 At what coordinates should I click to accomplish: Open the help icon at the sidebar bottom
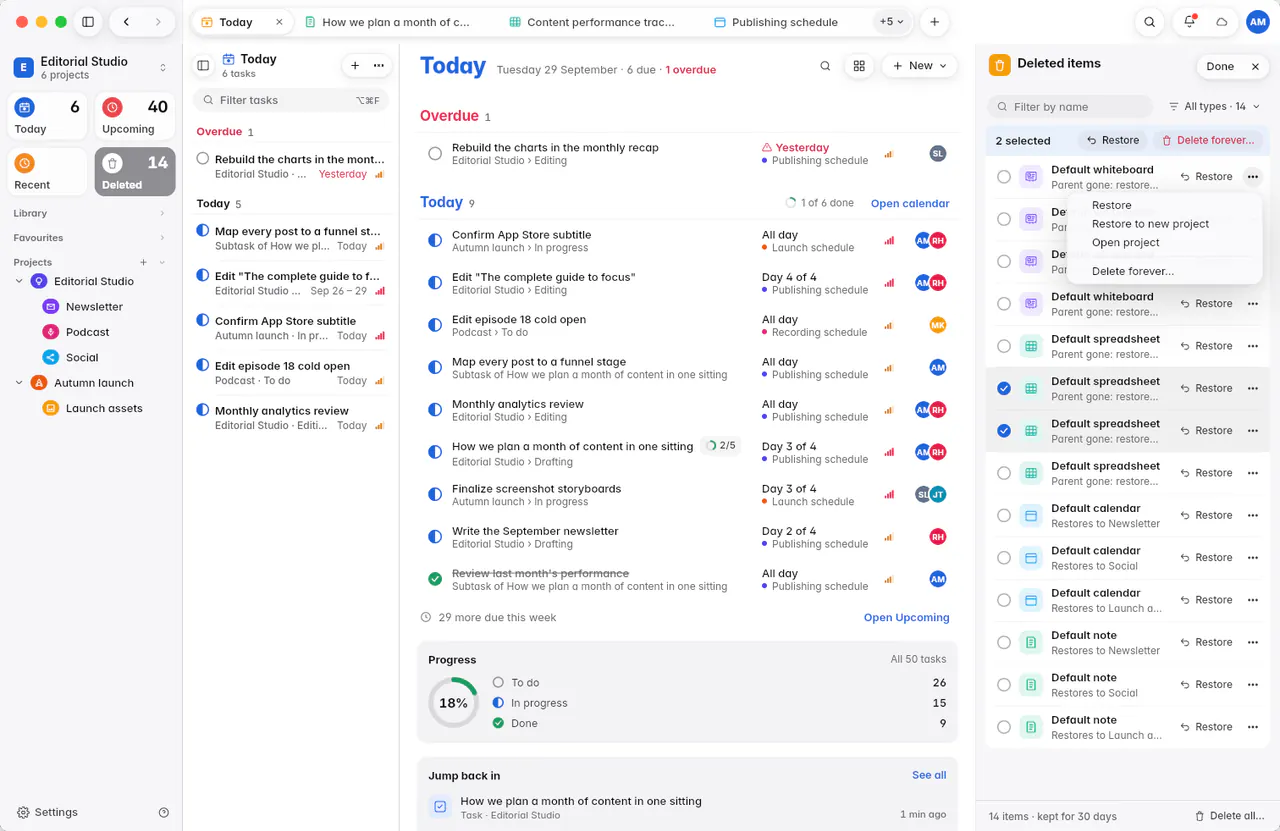click(164, 813)
